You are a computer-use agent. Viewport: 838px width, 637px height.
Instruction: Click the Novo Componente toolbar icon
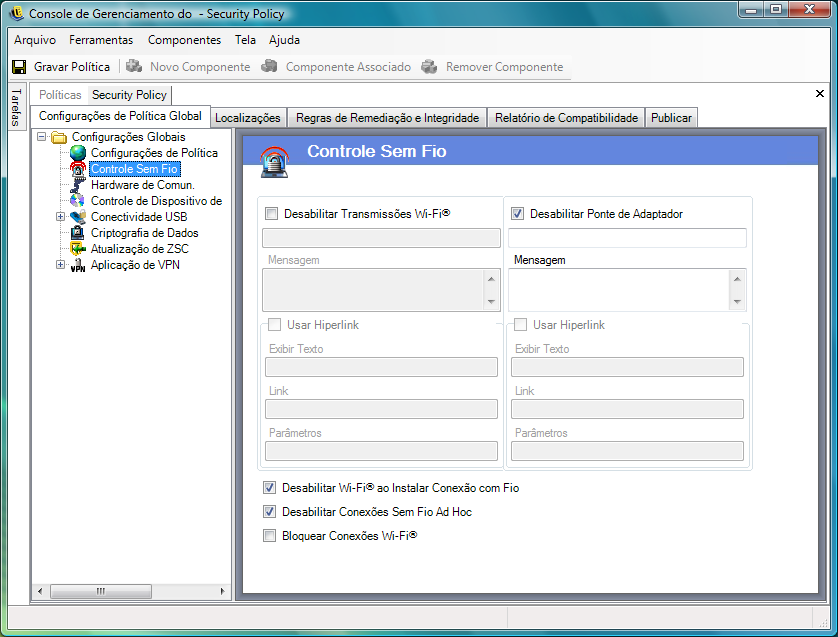click(x=134, y=66)
